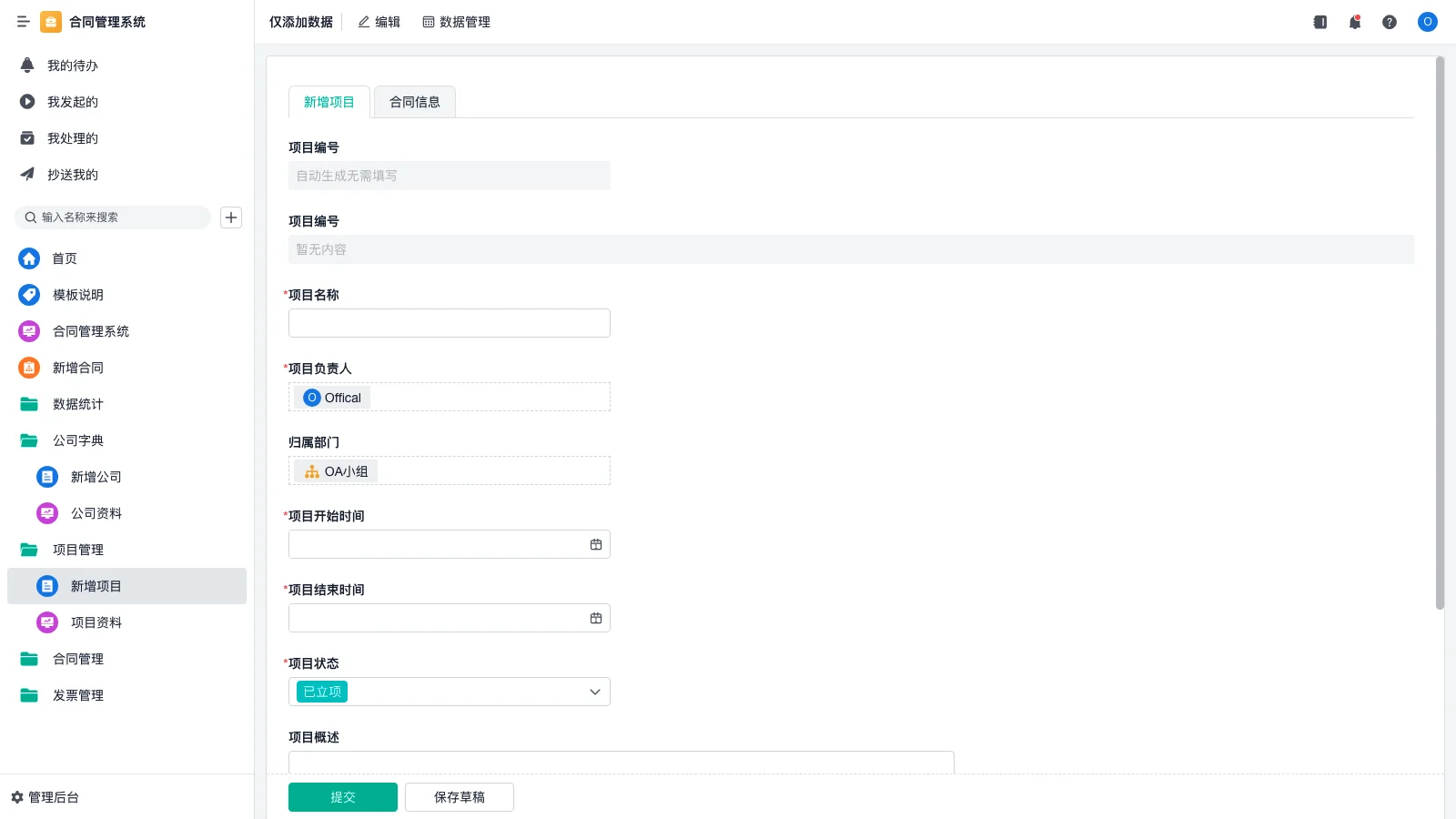Viewport: 1456px width, 819px height.
Task: Collapse the sidebar with the hamburger icon
Action: click(24, 22)
